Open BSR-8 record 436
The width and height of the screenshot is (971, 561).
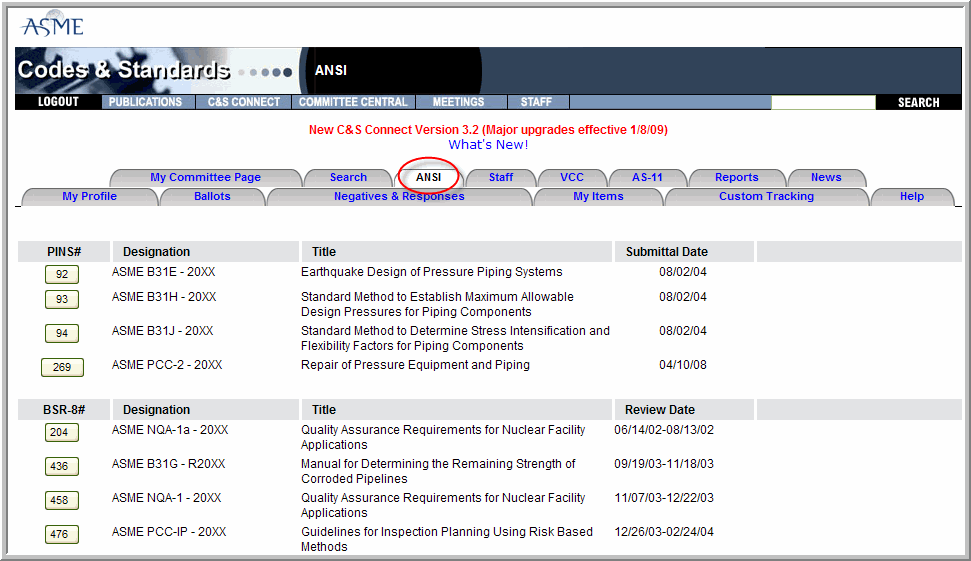(x=62, y=466)
